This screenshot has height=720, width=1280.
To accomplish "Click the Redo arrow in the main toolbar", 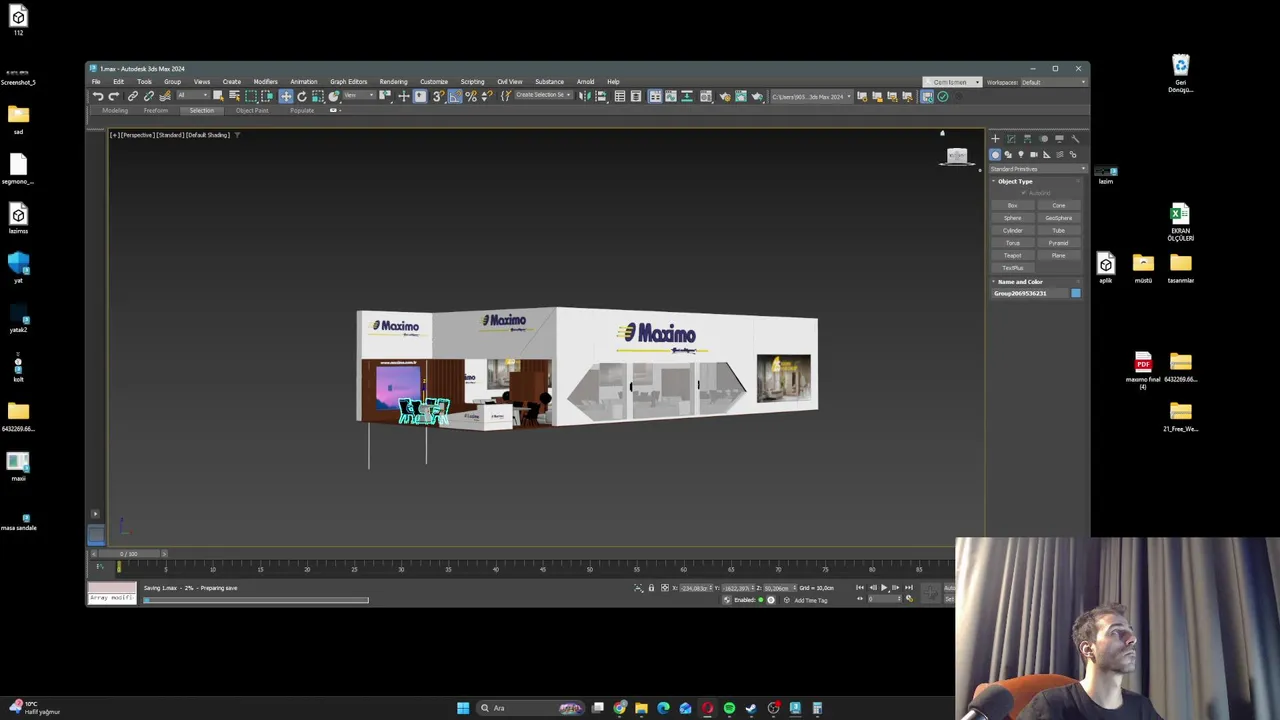I will 113,96.
